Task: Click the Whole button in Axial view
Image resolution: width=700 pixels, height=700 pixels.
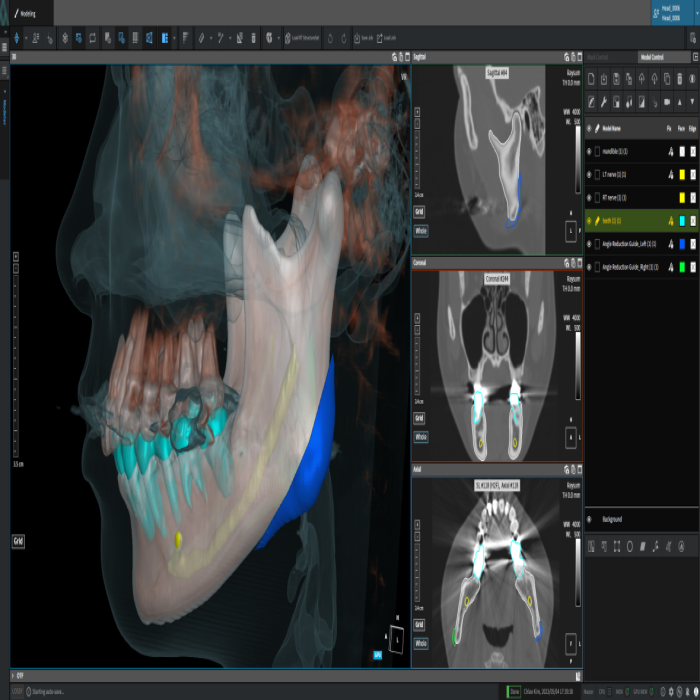Action: coord(421,643)
